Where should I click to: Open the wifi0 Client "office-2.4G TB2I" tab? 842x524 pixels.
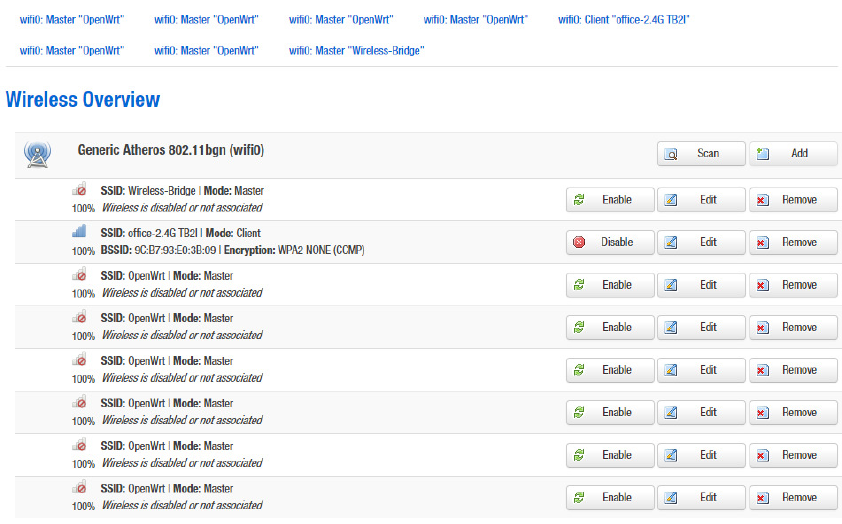[624, 19]
